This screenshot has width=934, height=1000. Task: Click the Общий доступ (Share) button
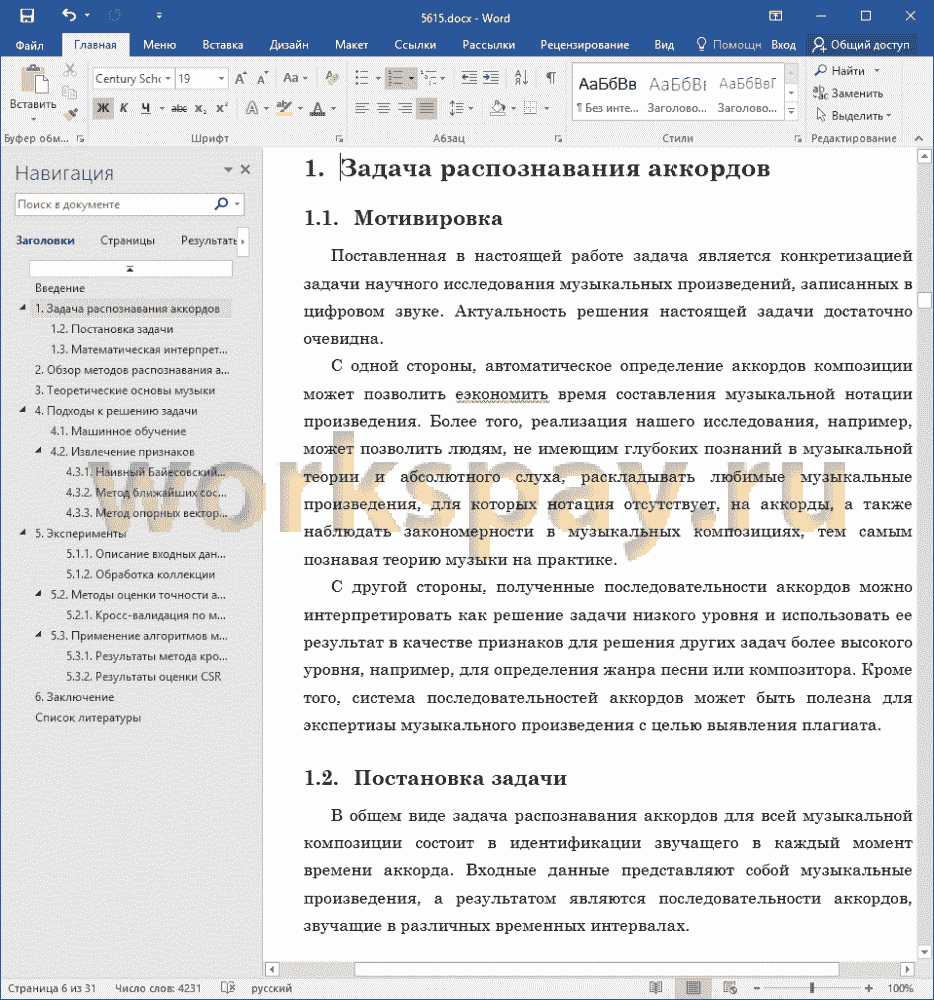coord(861,45)
